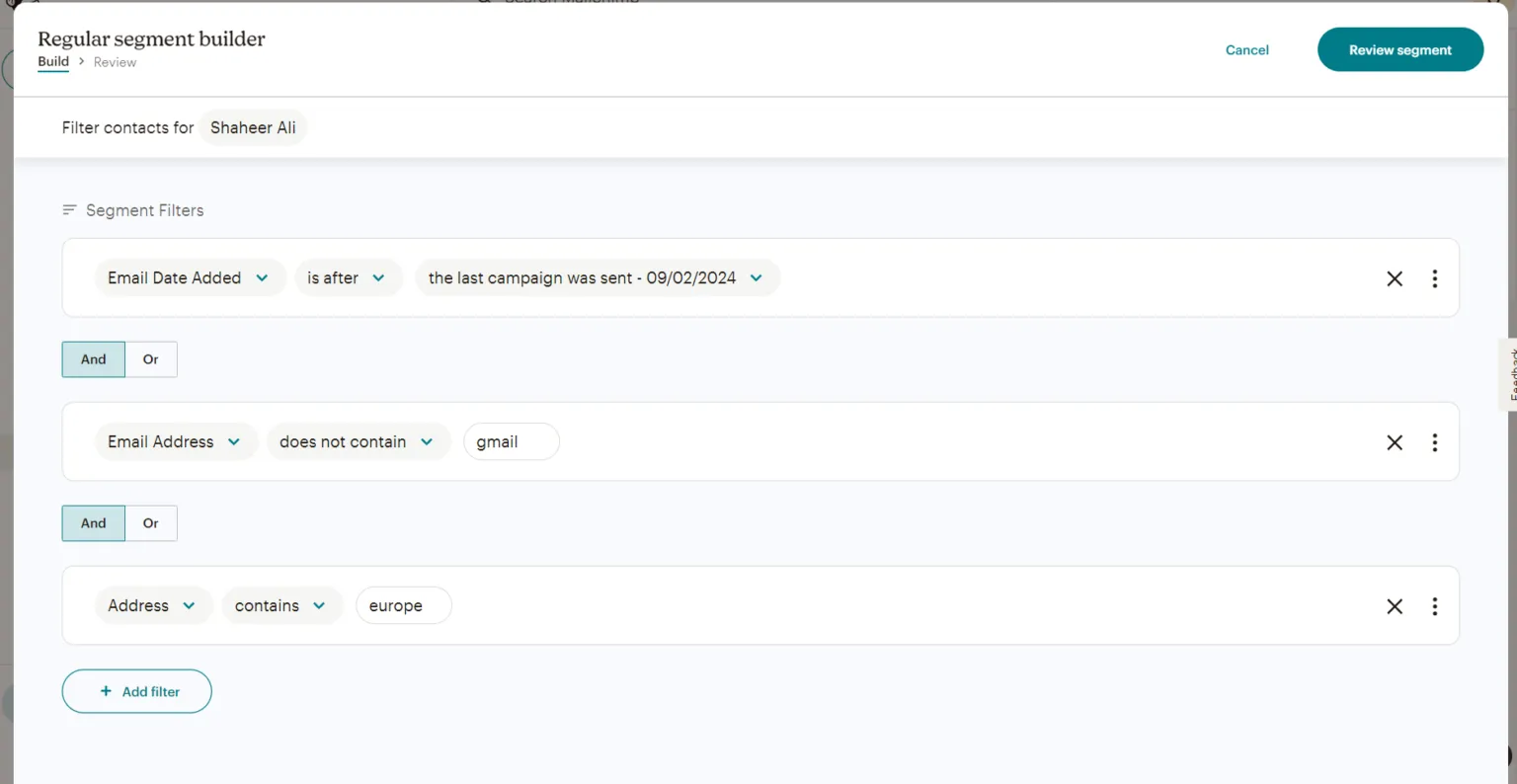This screenshot has height=784, width=1517.
Task: Open the three-dot menu on the Address filter
Action: [x=1435, y=606]
